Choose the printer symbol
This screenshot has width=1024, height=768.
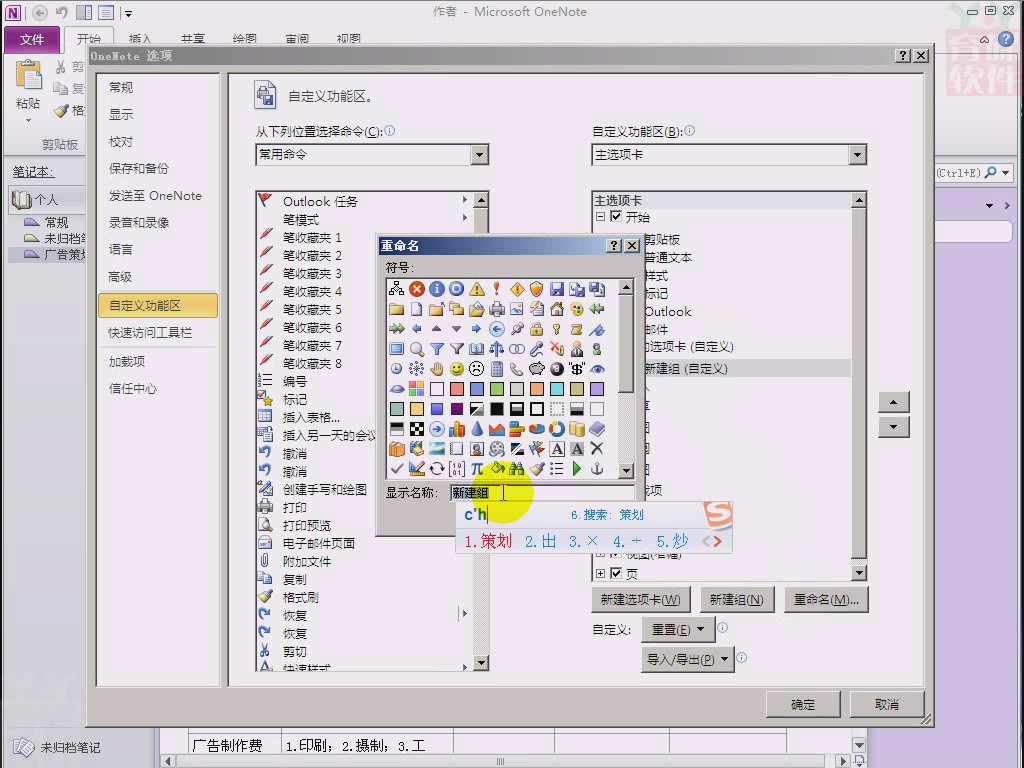point(496,309)
